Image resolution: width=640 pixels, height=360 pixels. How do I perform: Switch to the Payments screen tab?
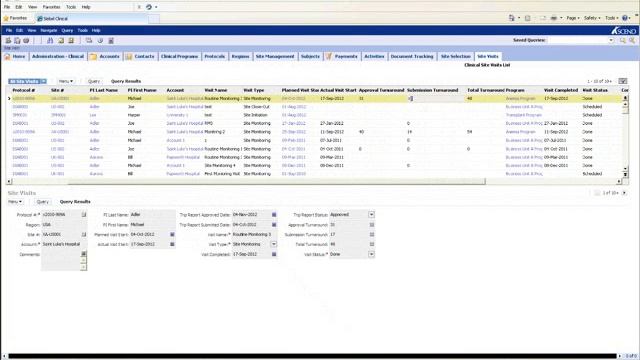342,56
